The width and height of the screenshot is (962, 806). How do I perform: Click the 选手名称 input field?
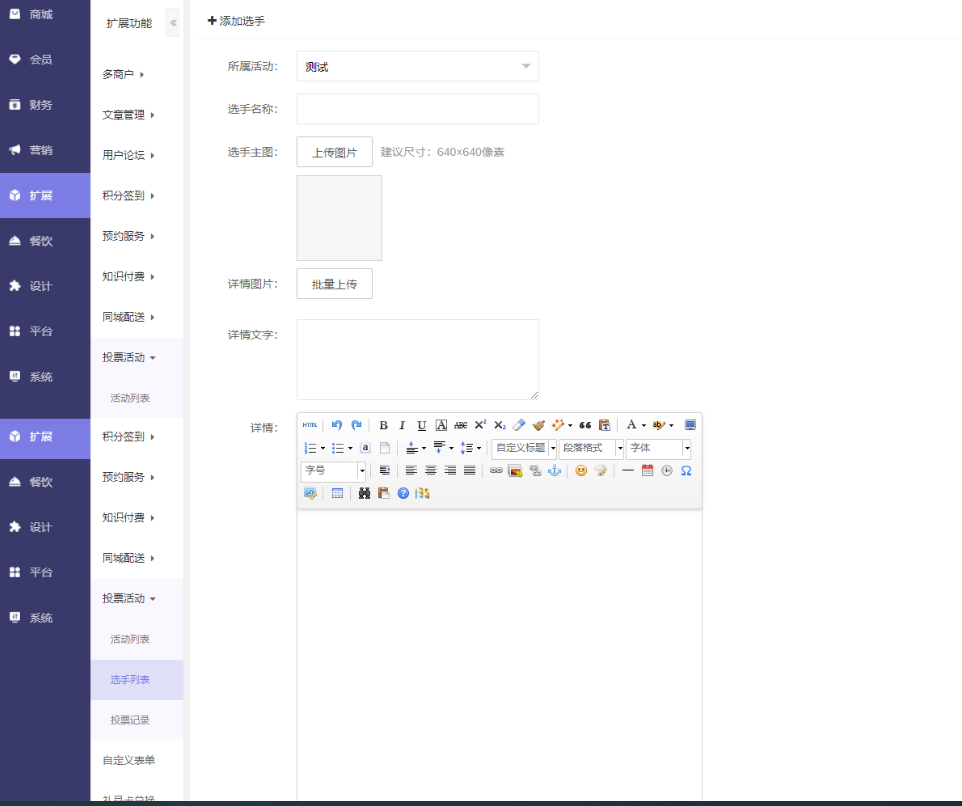click(417, 109)
